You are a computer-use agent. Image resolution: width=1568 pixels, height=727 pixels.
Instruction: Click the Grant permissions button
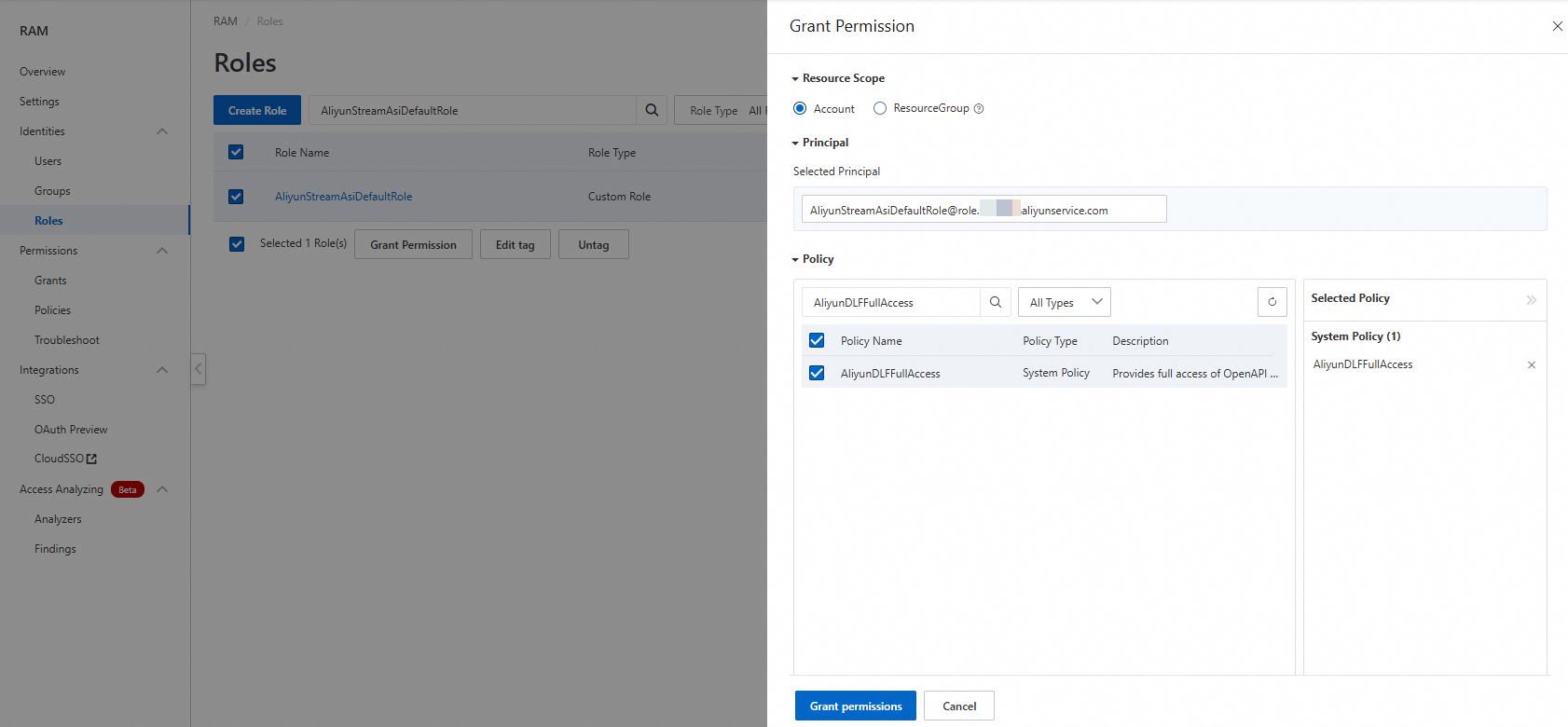(x=855, y=706)
